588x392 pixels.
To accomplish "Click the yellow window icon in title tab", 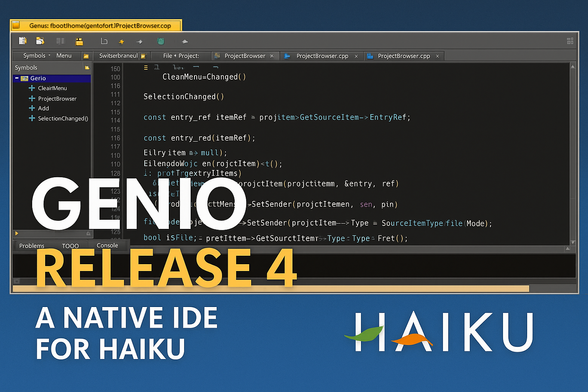I will 16,25.
